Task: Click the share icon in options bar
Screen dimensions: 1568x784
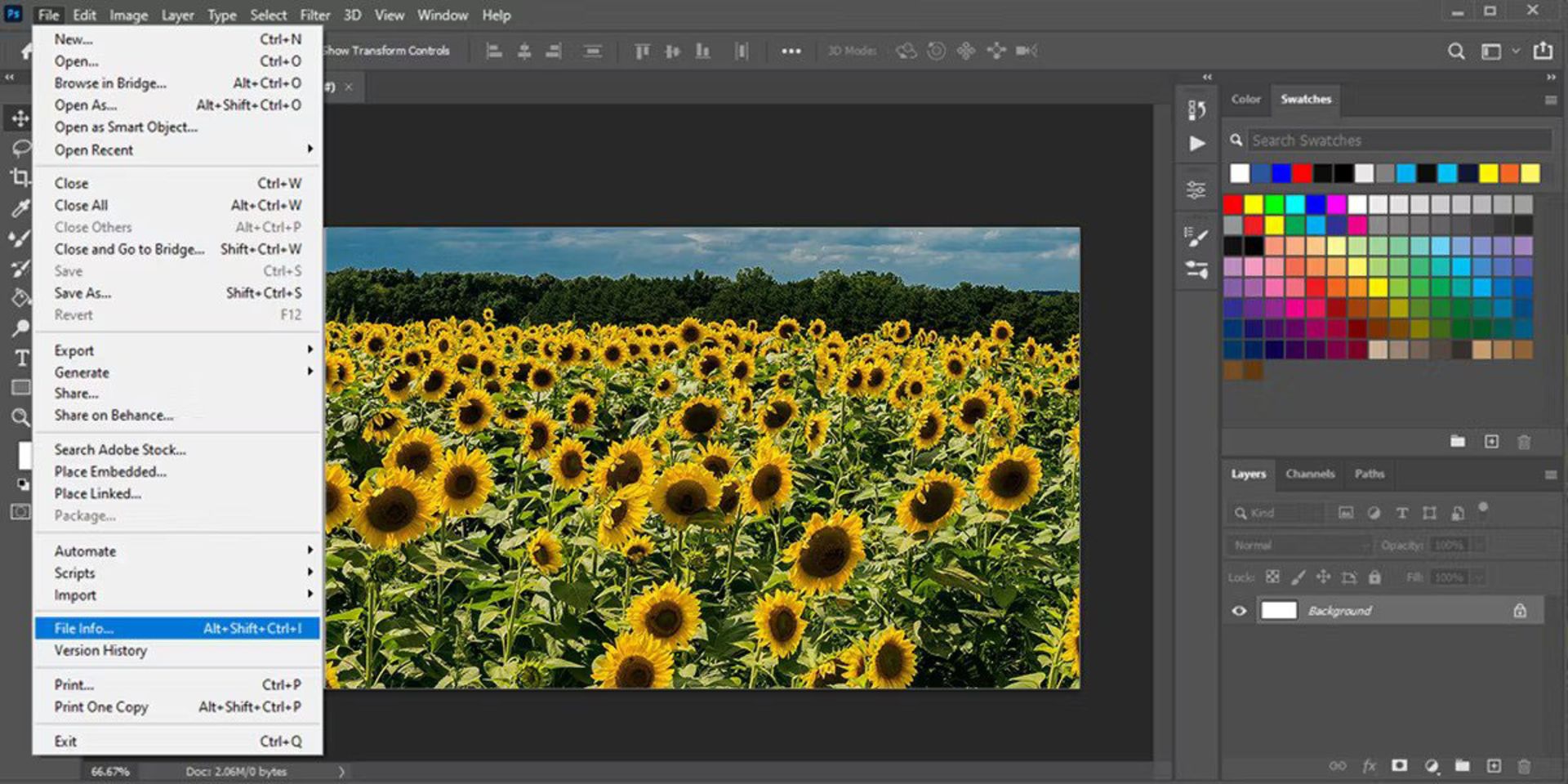Action: pyautogui.click(x=1542, y=51)
